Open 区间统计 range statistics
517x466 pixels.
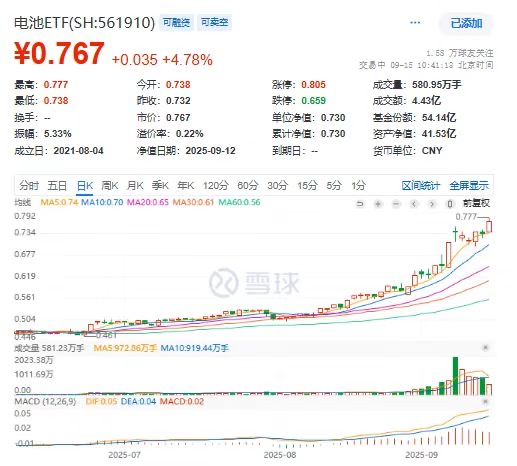point(421,185)
